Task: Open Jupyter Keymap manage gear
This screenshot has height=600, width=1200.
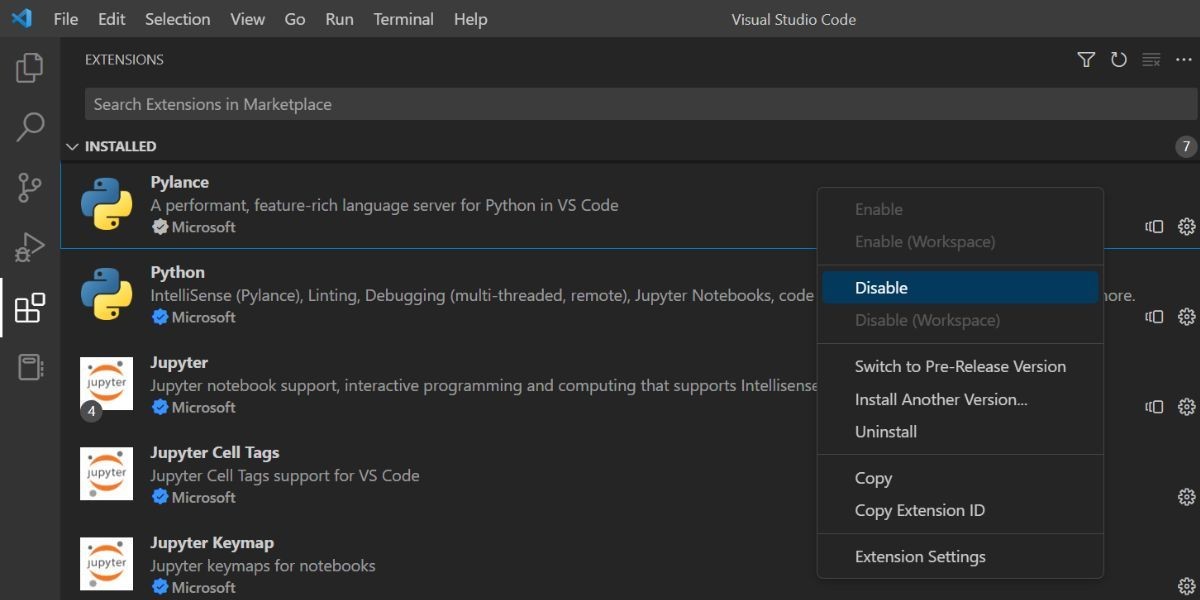Action: click(x=1187, y=587)
